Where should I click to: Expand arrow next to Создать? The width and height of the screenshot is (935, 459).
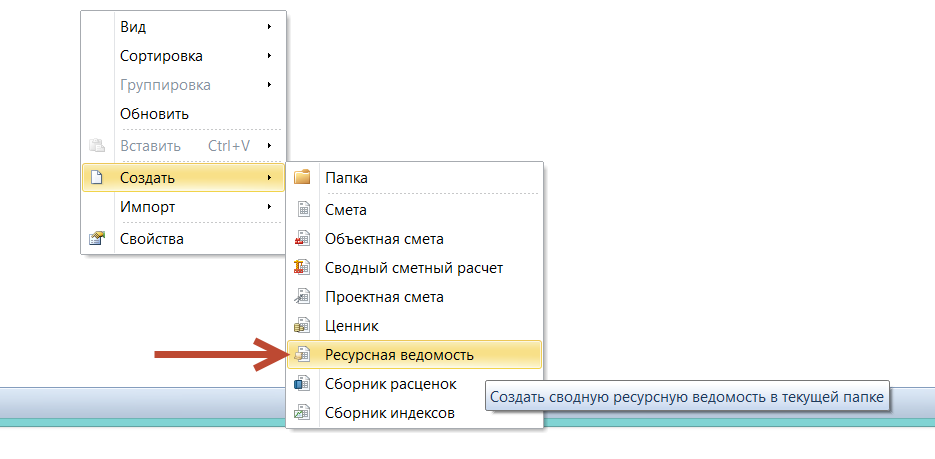[270, 178]
